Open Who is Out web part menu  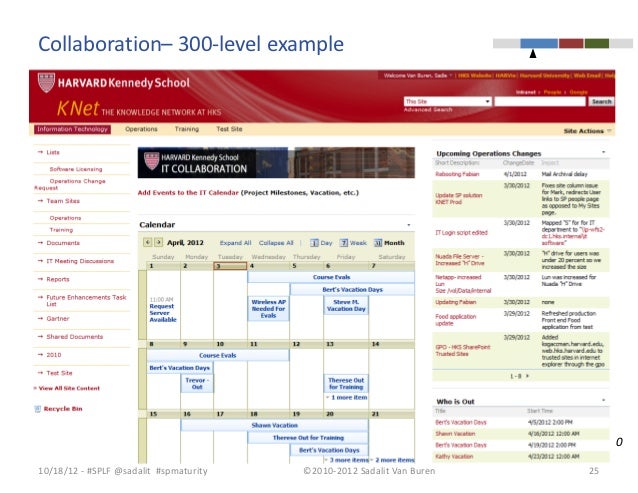point(603,400)
